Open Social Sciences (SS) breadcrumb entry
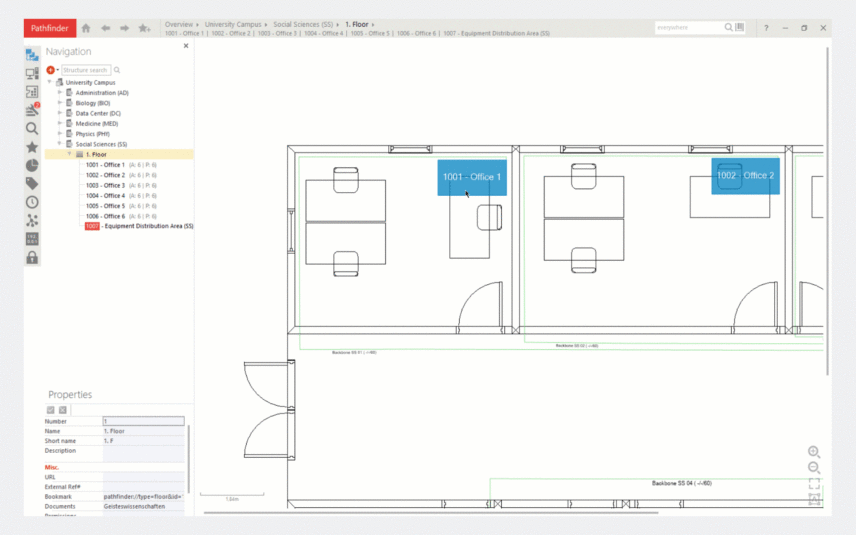The image size is (856, 535). (303, 25)
